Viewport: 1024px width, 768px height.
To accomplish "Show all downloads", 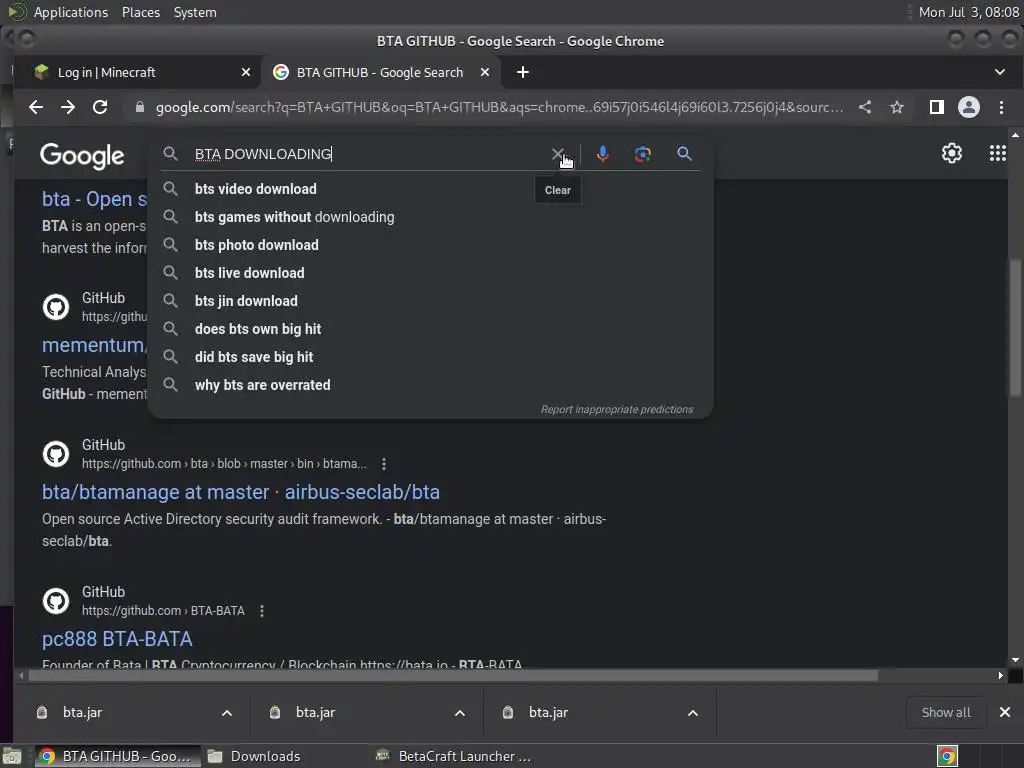I will pyautogui.click(x=946, y=712).
